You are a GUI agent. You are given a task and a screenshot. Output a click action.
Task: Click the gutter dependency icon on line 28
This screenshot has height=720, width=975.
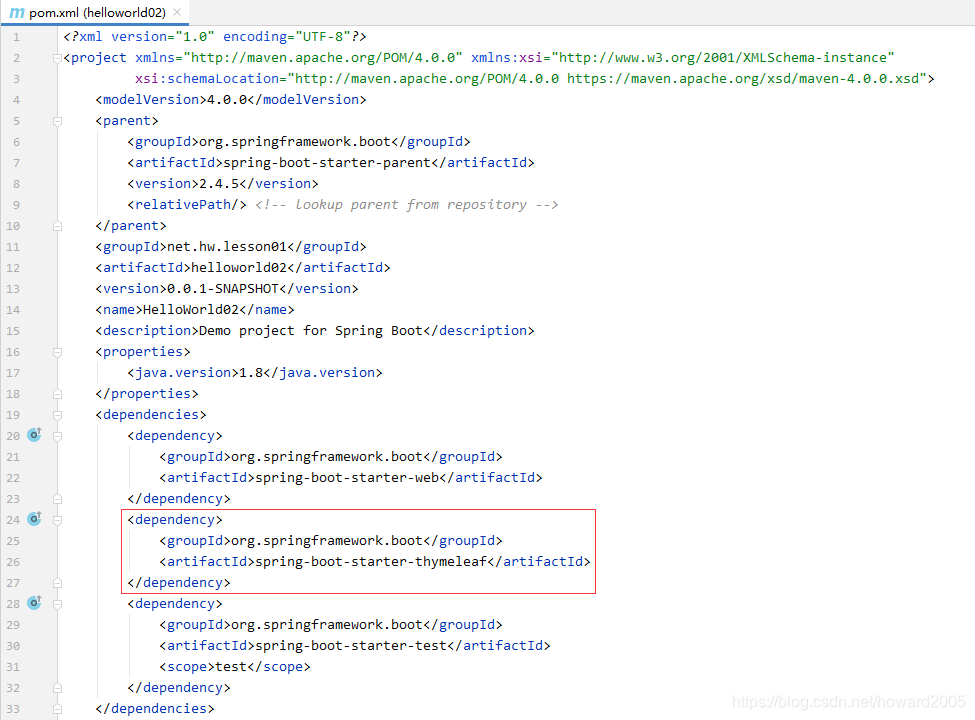(35, 602)
